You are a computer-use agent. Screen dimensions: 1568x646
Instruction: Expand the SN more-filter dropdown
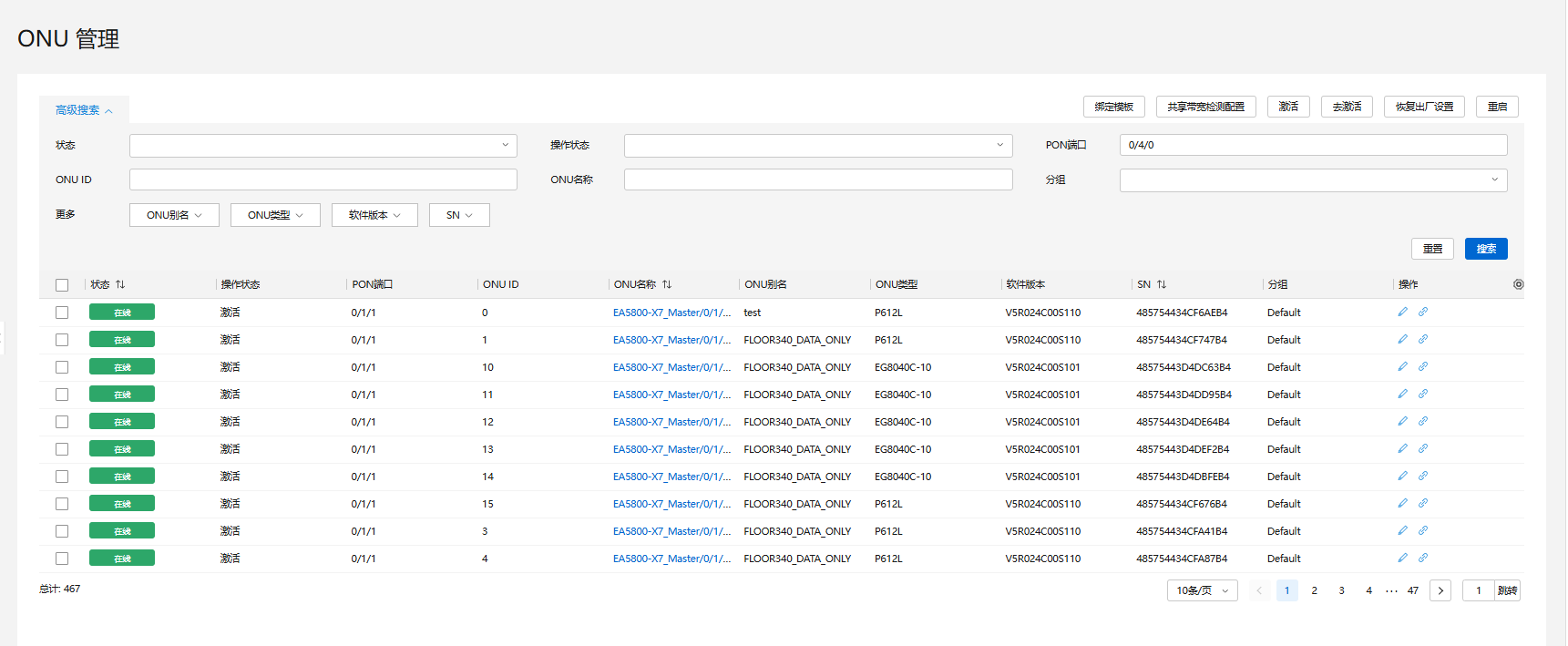pos(459,215)
